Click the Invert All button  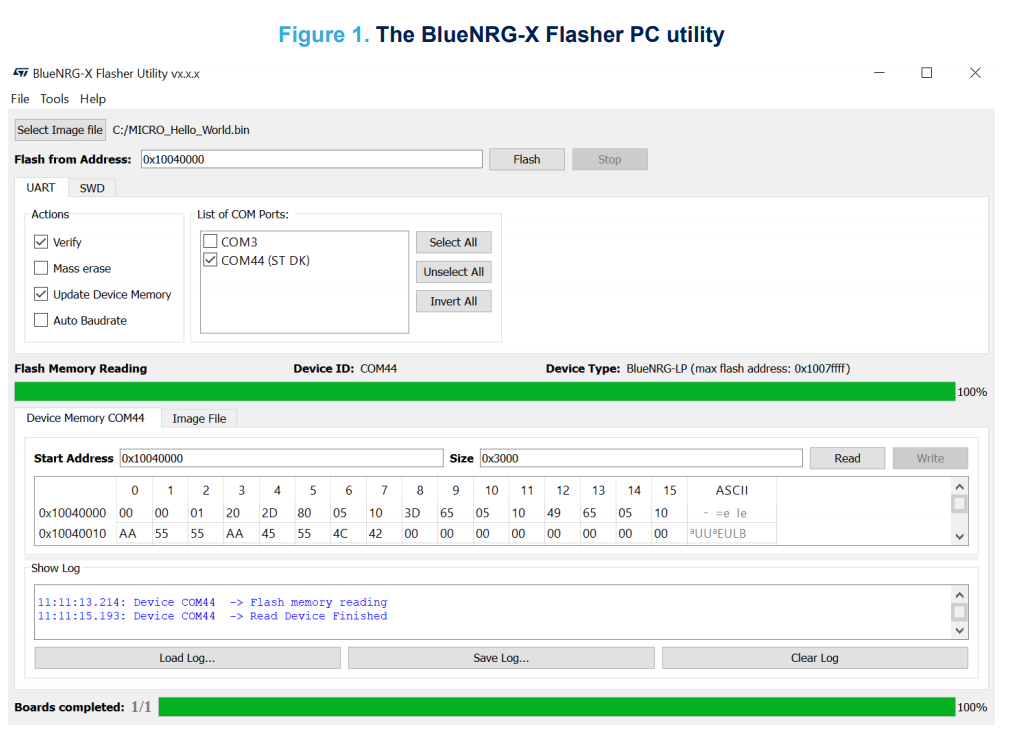pyautogui.click(x=453, y=302)
